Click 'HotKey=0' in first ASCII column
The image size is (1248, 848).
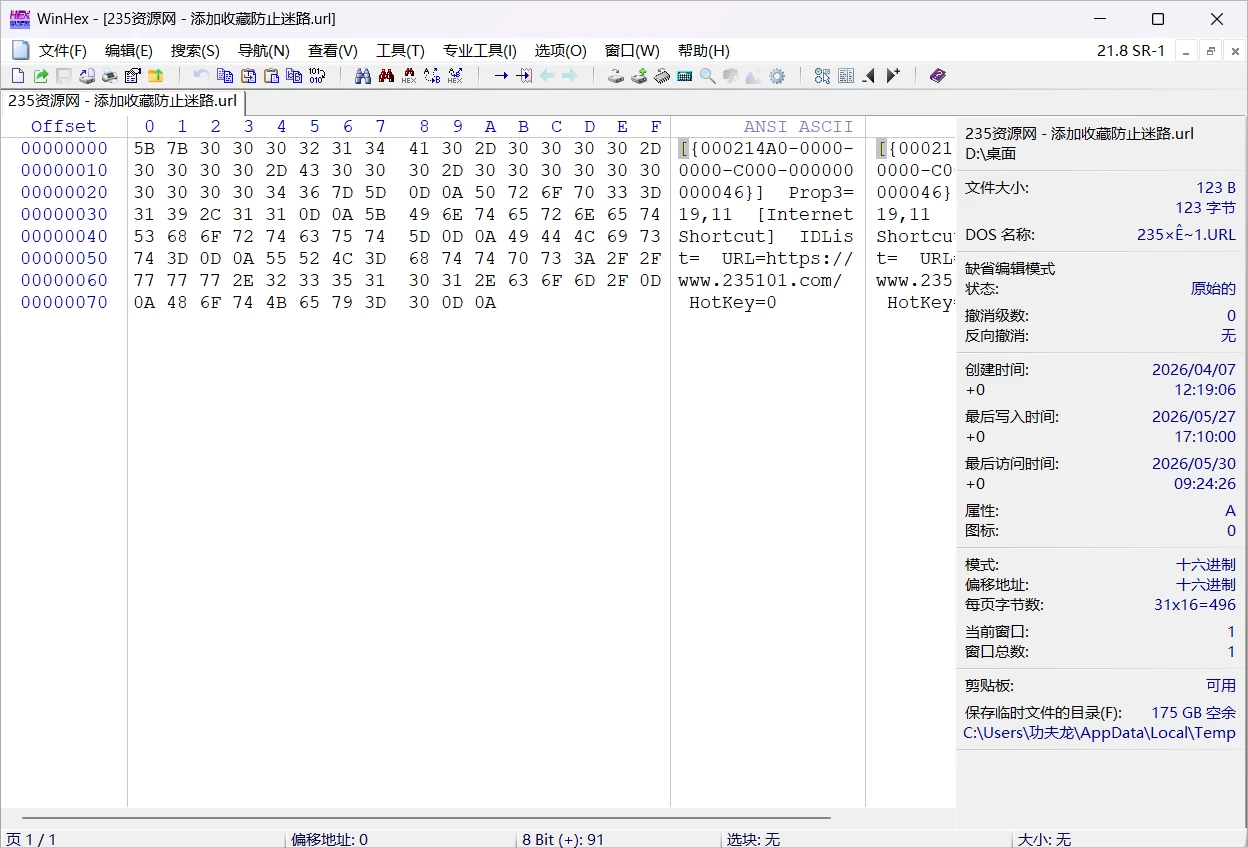pos(733,302)
